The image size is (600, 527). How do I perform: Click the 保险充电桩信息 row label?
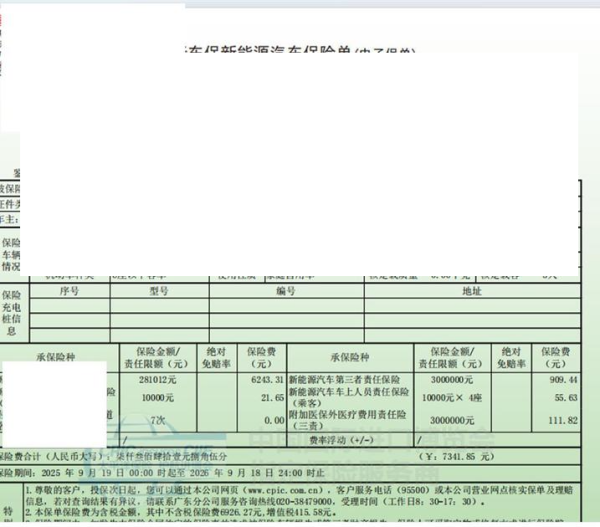click(x=11, y=313)
